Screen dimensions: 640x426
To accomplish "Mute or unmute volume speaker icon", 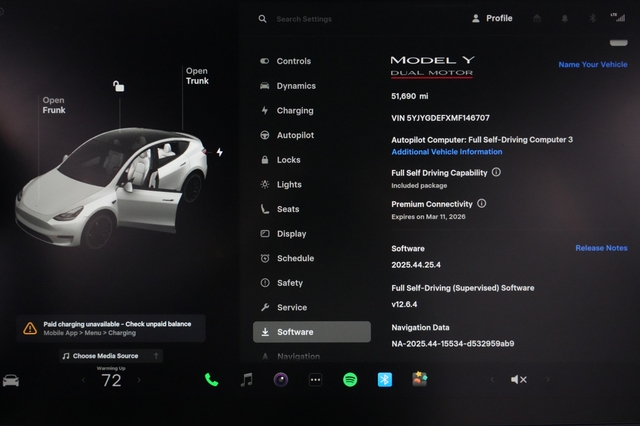I will pyautogui.click(x=518, y=380).
